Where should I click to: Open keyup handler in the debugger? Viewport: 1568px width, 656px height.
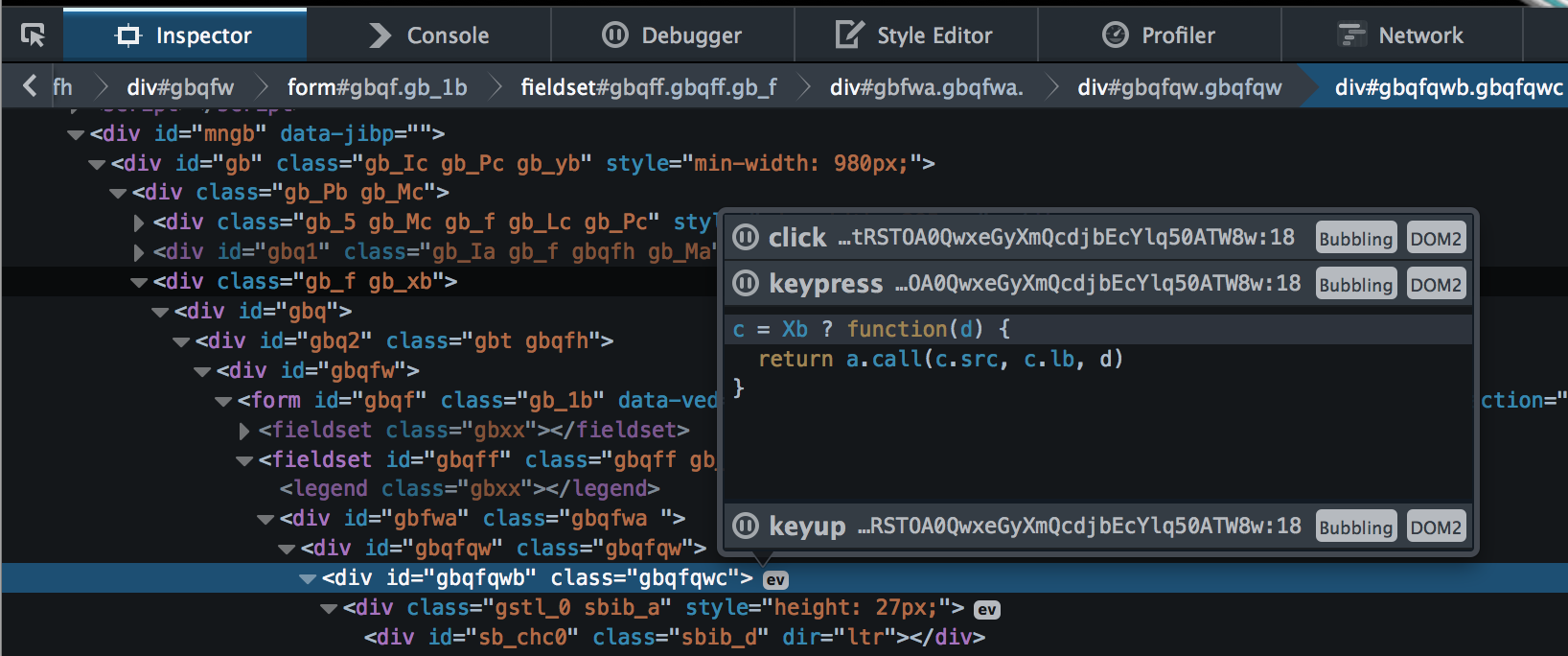[x=746, y=527]
